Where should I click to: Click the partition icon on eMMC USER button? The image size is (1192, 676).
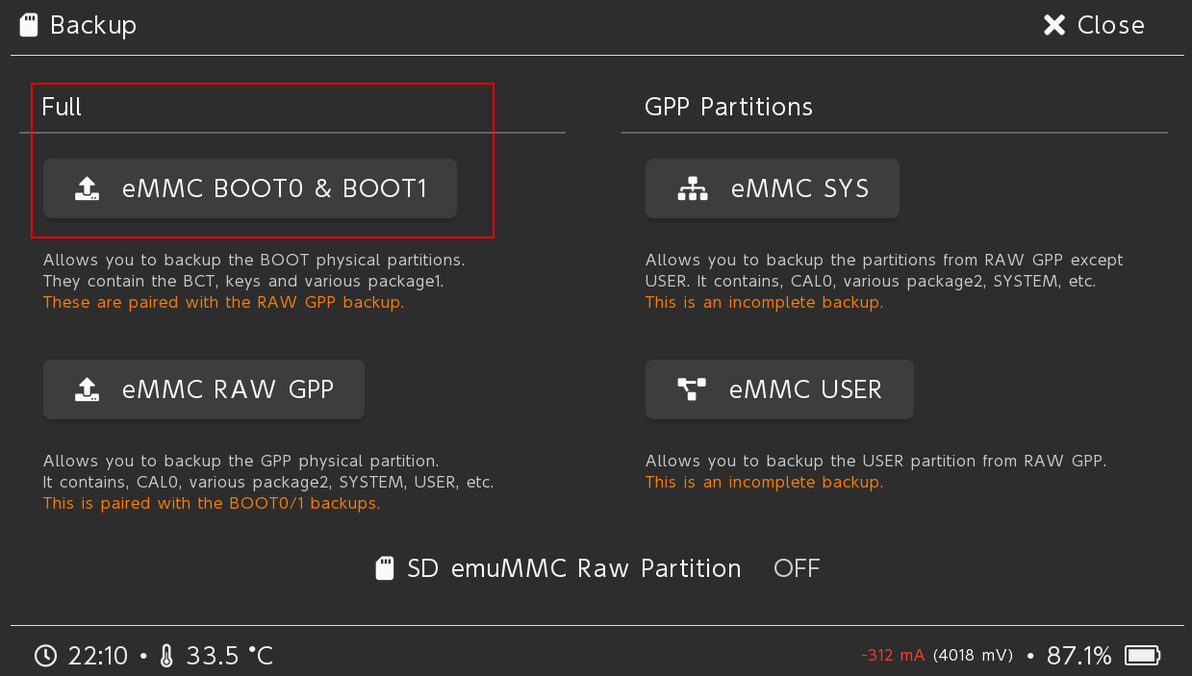pos(692,390)
